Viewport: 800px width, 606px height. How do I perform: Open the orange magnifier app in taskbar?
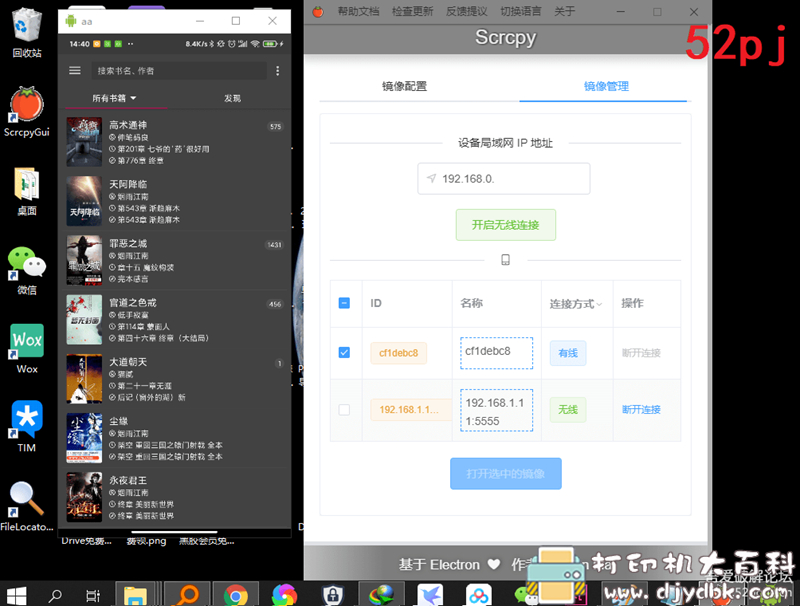pyautogui.click(x=187, y=595)
